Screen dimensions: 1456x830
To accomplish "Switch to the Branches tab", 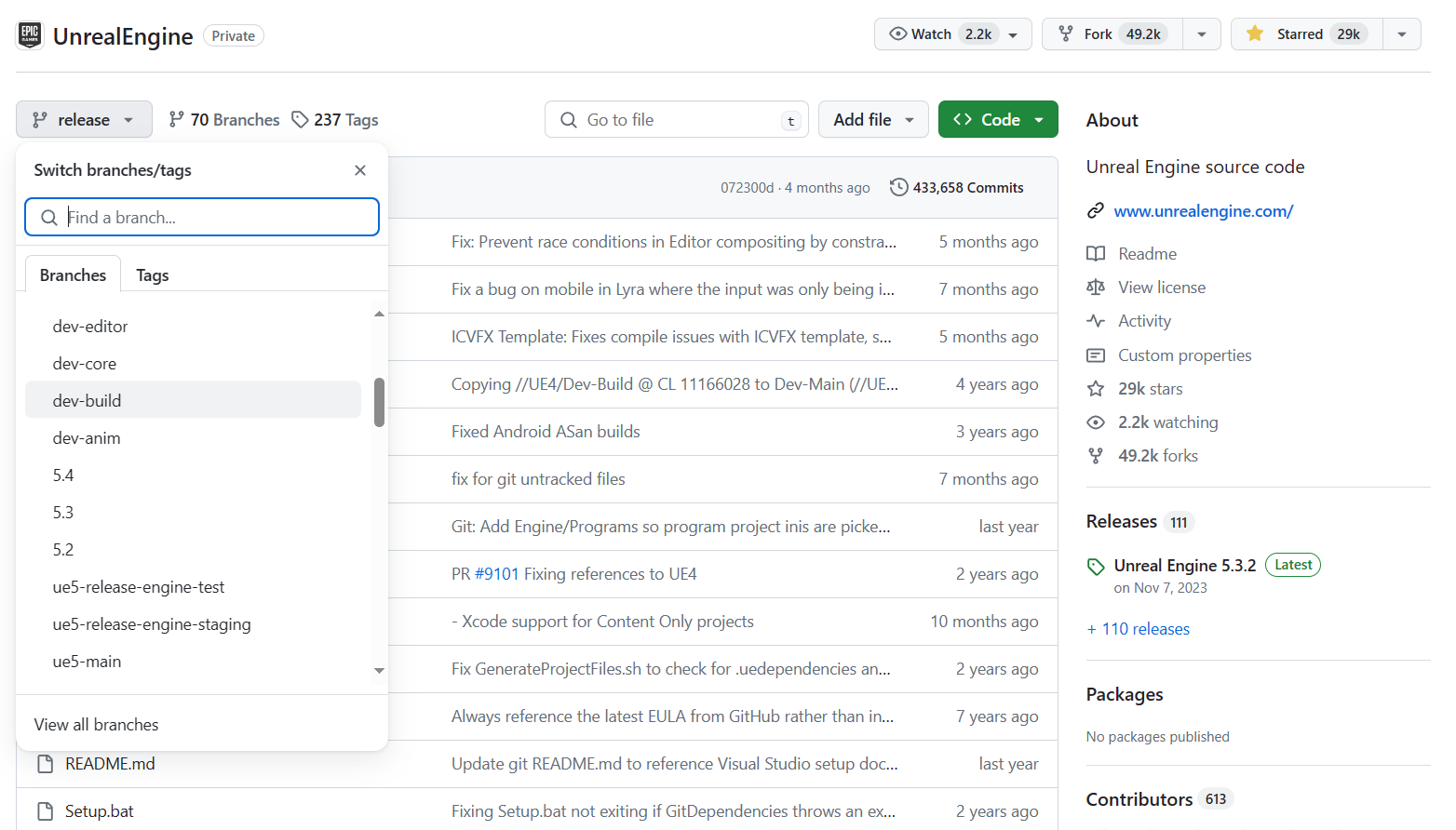I will pos(73,274).
